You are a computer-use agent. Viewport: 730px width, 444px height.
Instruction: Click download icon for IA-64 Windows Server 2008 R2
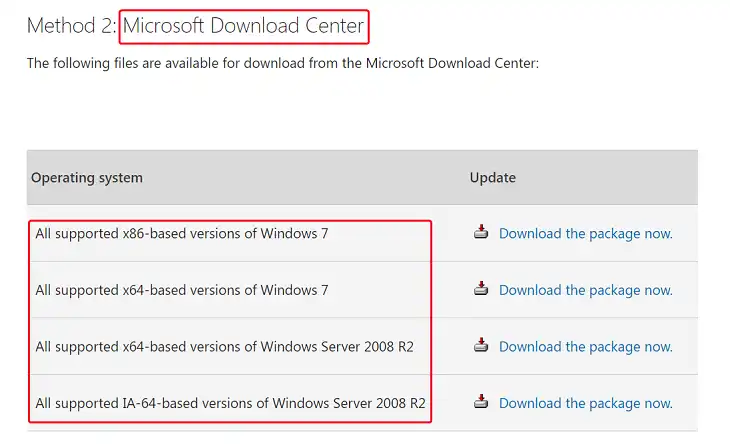[x=481, y=402]
